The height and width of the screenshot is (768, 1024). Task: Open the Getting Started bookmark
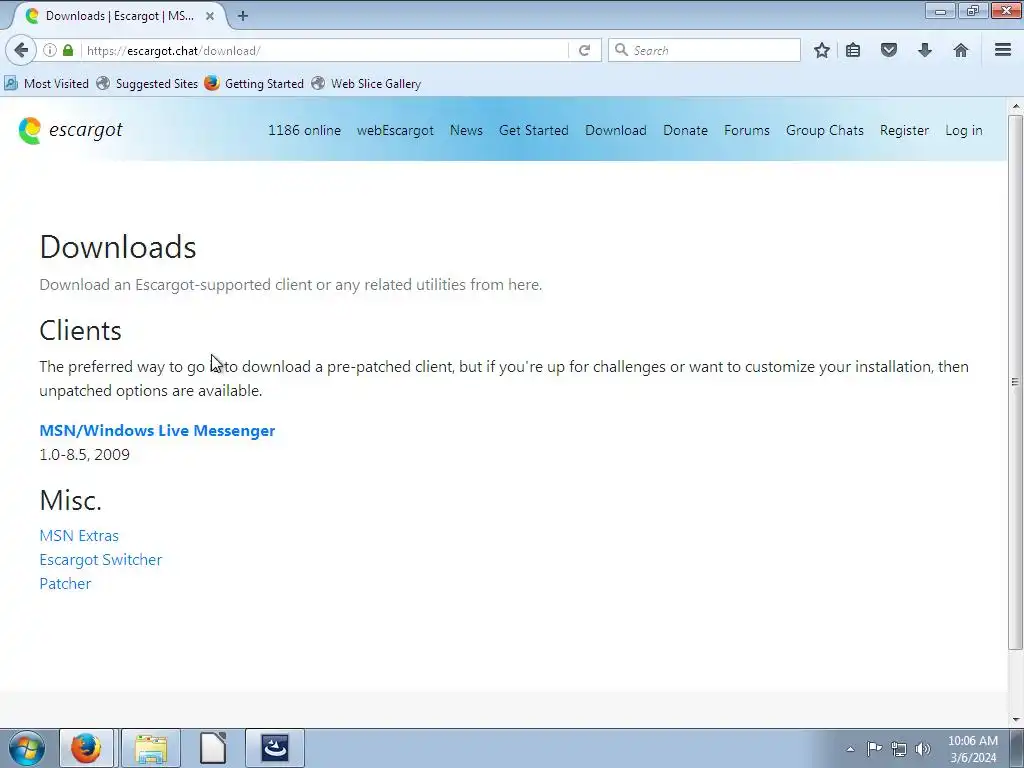[x=254, y=84]
